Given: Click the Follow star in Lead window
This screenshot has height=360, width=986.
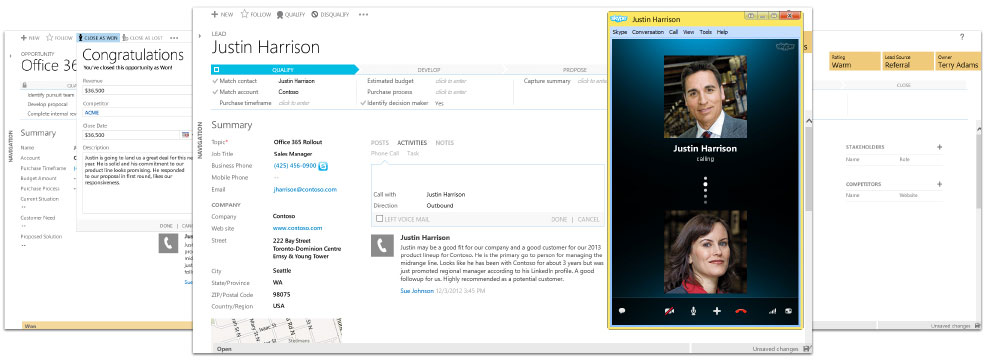Looking at the screenshot, I should [x=245, y=13].
